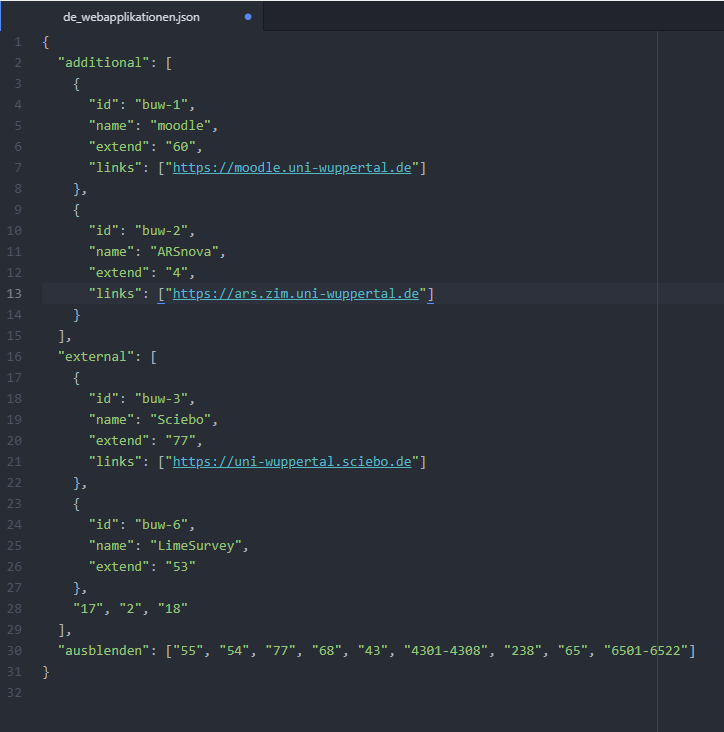Click the "external" key text

[96, 357]
